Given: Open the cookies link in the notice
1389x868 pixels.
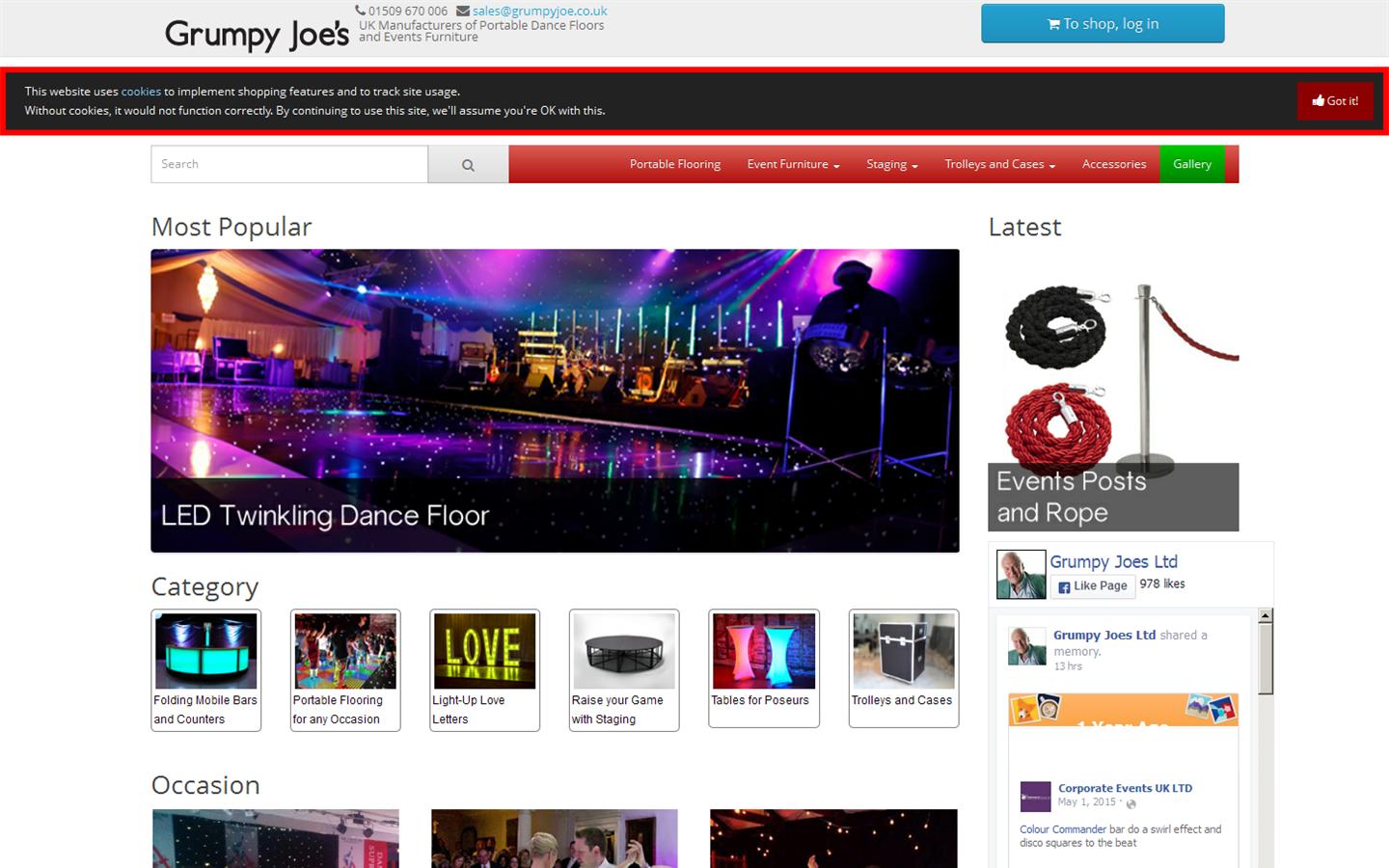Looking at the screenshot, I should pyautogui.click(x=141, y=92).
